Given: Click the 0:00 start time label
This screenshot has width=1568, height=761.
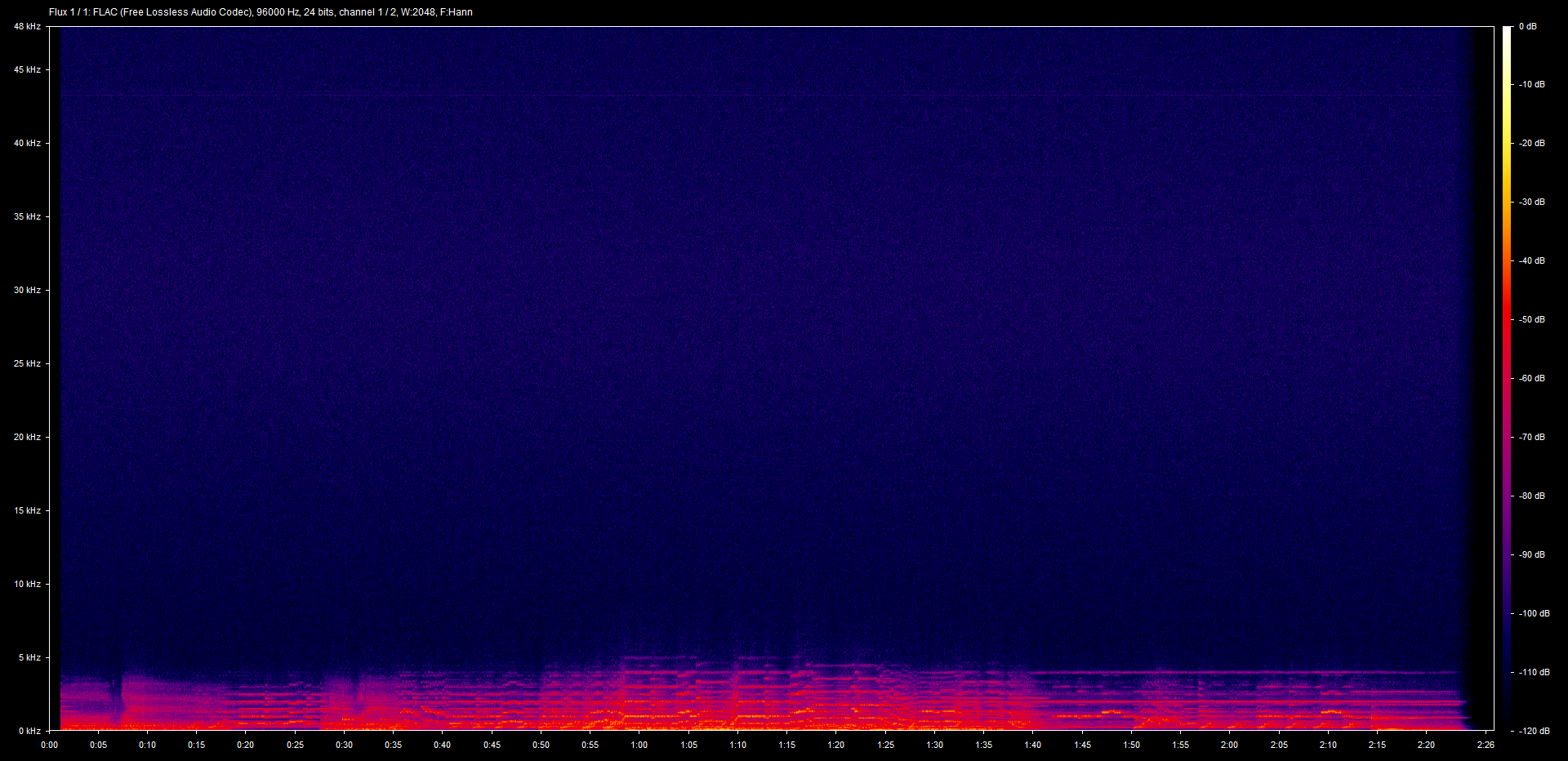Looking at the screenshot, I should pyautogui.click(x=49, y=745).
